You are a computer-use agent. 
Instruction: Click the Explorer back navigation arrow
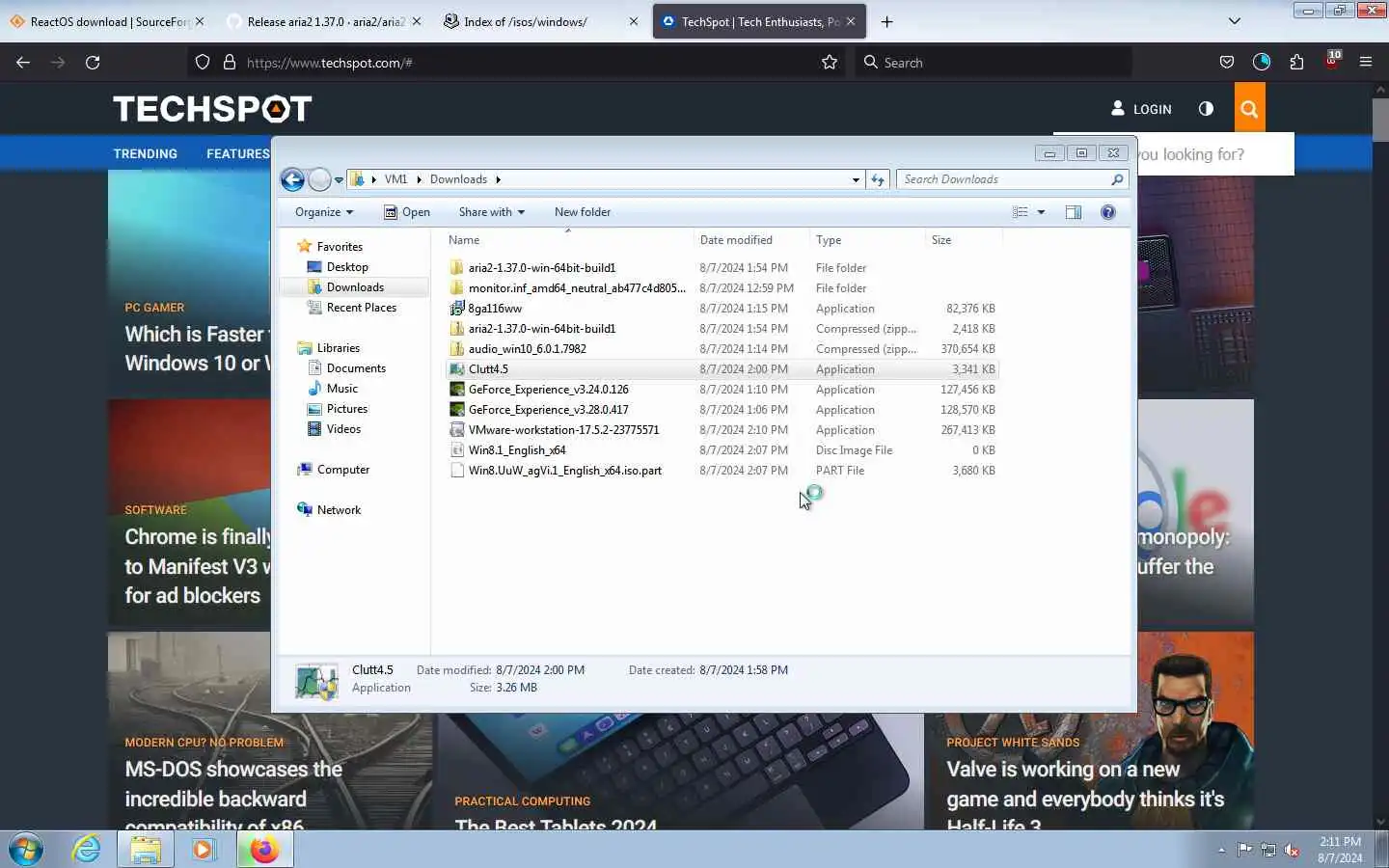coord(292,179)
